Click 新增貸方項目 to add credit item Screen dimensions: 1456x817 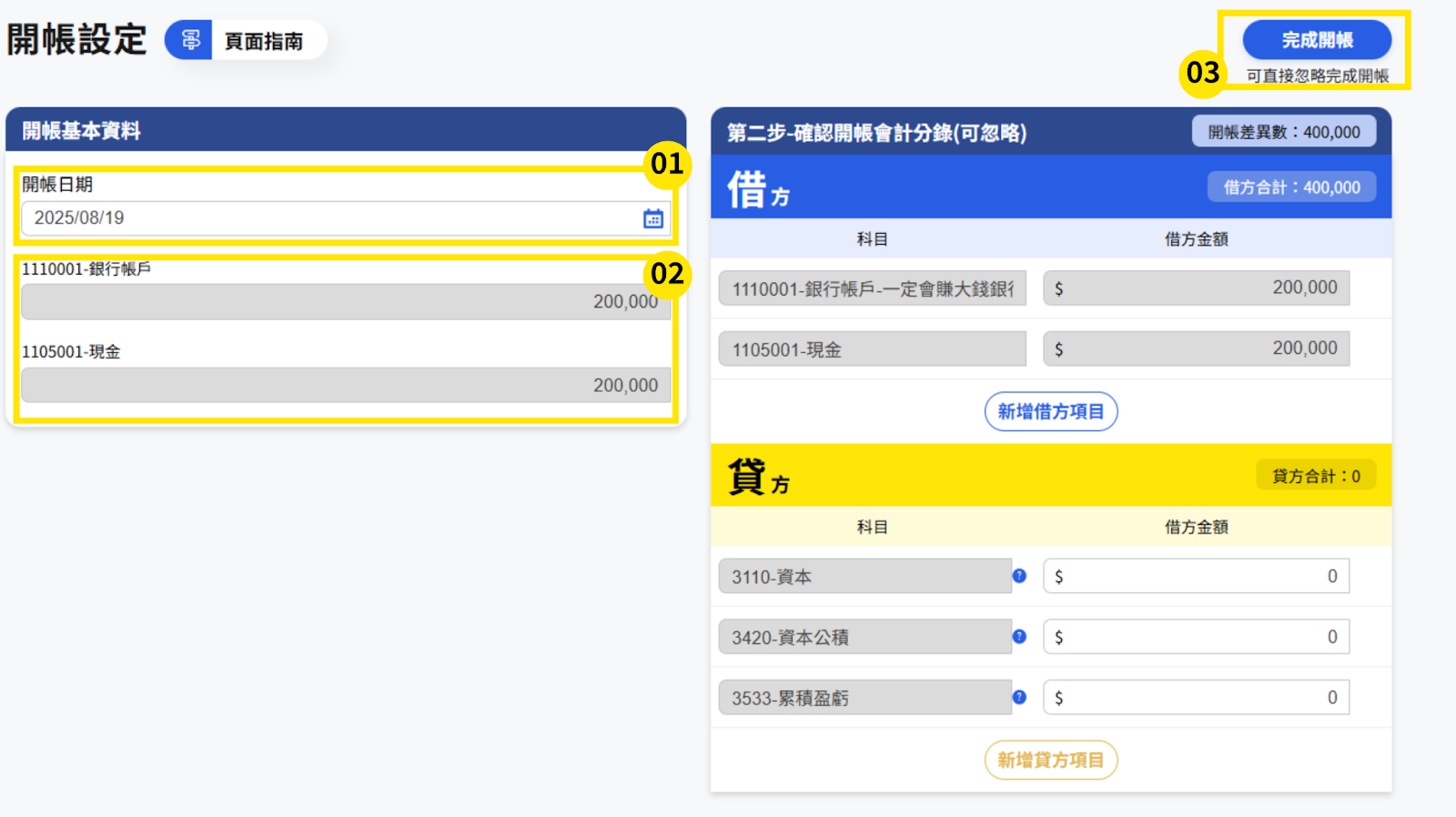[1051, 760]
